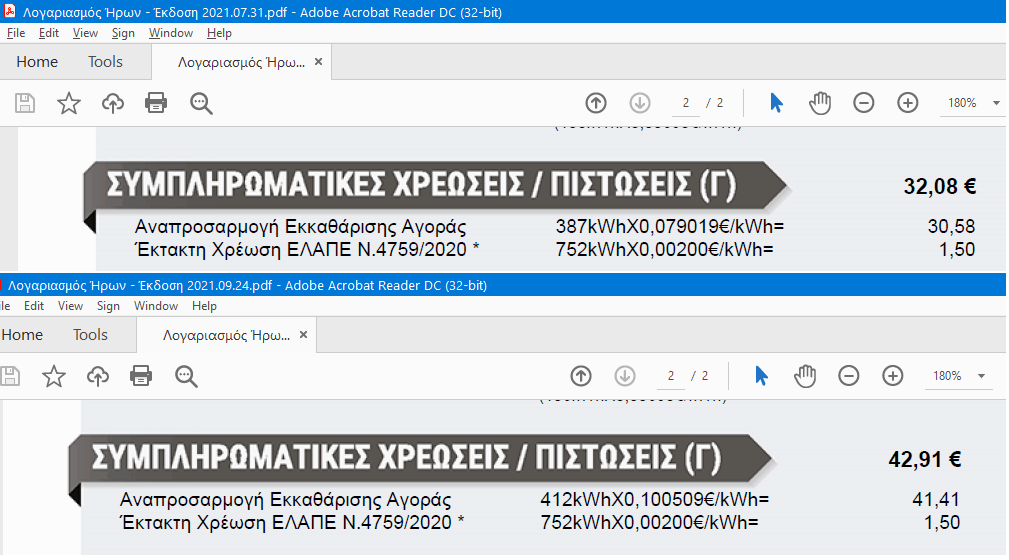Click cloud upload icon in 2021.07.31 window
The height and width of the screenshot is (560, 1009).
(x=113, y=103)
